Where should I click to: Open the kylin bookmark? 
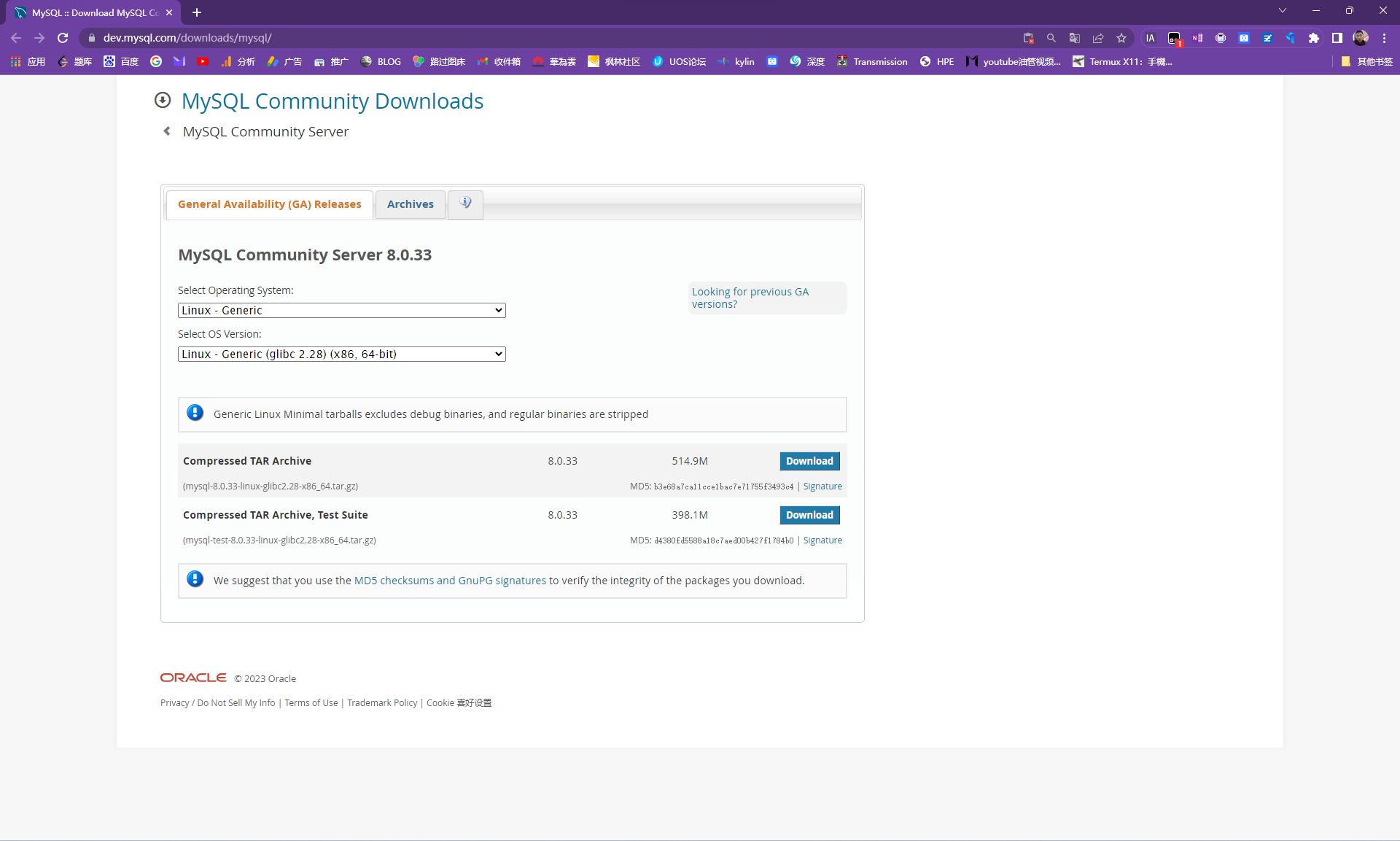click(736, 61)
